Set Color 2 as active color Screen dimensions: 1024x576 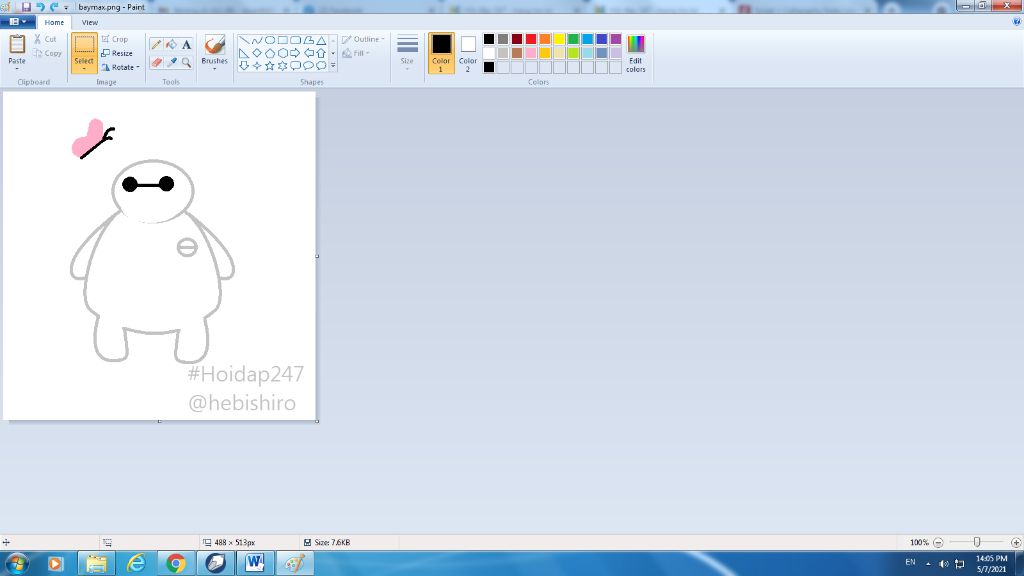tap(468, 52)
